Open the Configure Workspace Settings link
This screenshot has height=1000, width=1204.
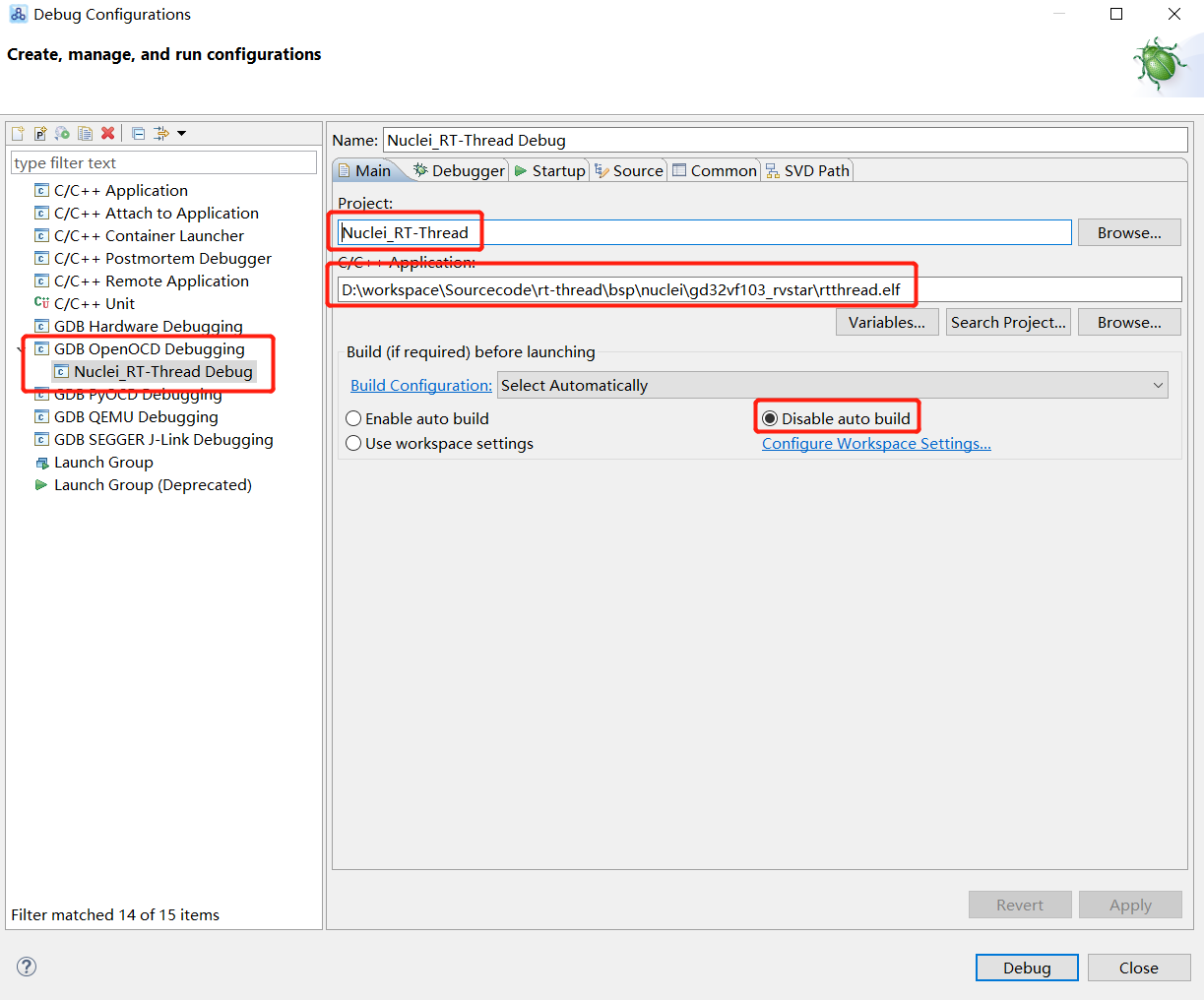click(876, 444)
